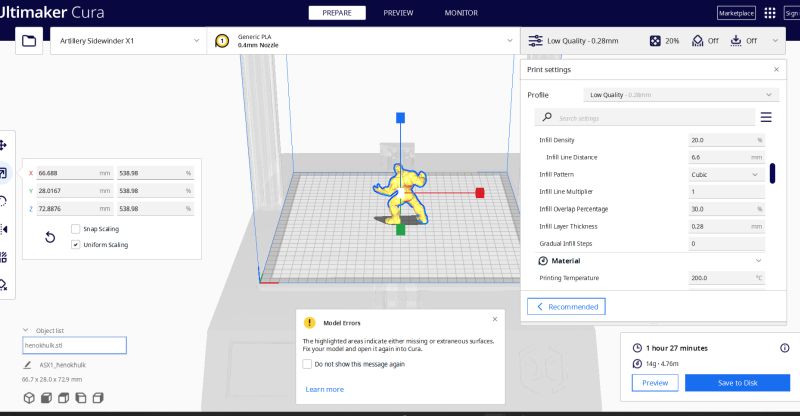This screenshot has height=416, width=800.
Task: Click the Sign in button
Action: pyautogui.click(x=792, y=13)
